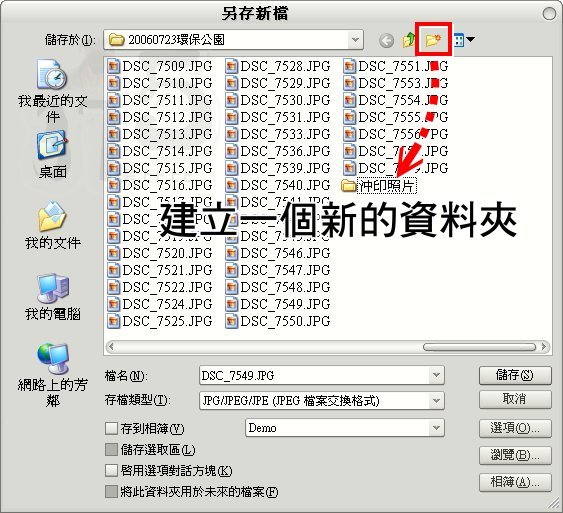Click inside the 檔名 filename field
This screenshot has width=563, height=513.
coord(315,376)
